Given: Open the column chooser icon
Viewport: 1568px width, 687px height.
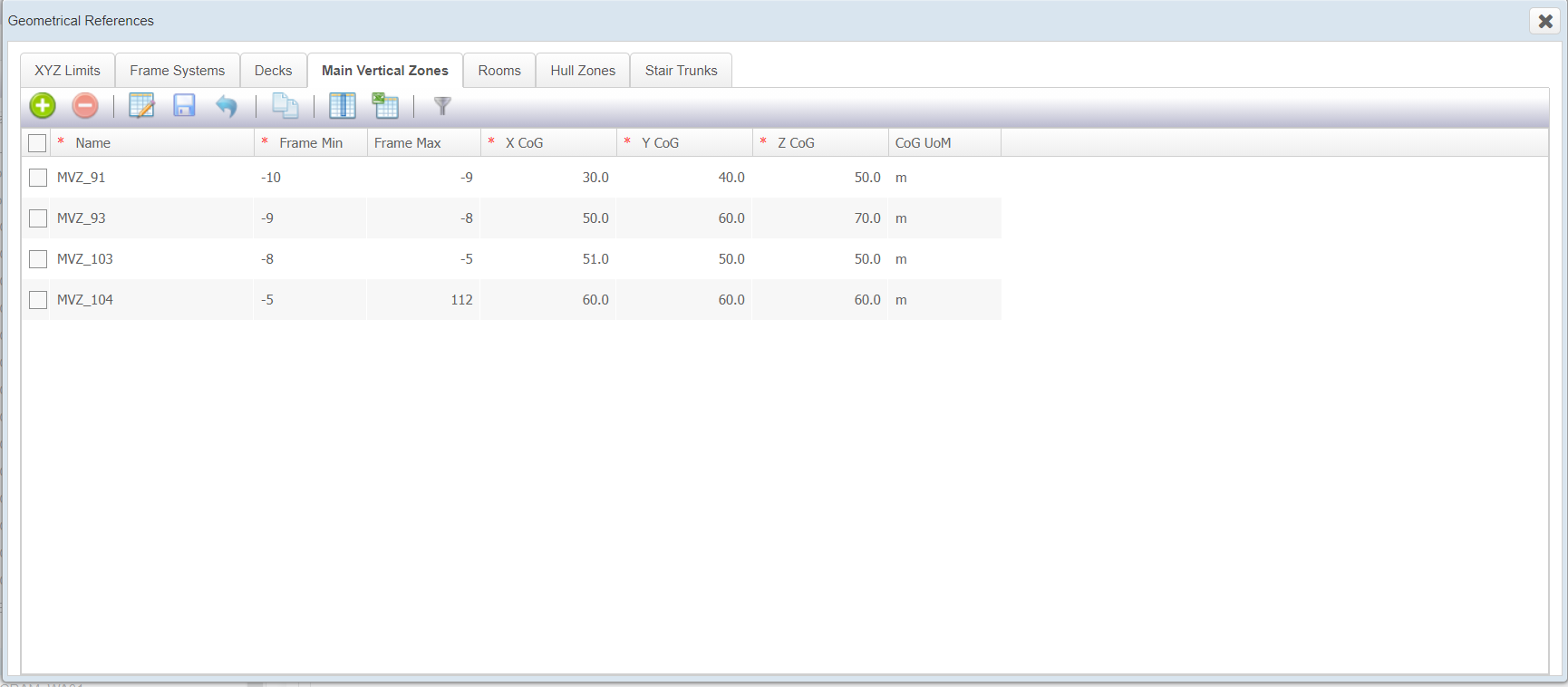Looking at the screenshot, I should click(342, 106).
